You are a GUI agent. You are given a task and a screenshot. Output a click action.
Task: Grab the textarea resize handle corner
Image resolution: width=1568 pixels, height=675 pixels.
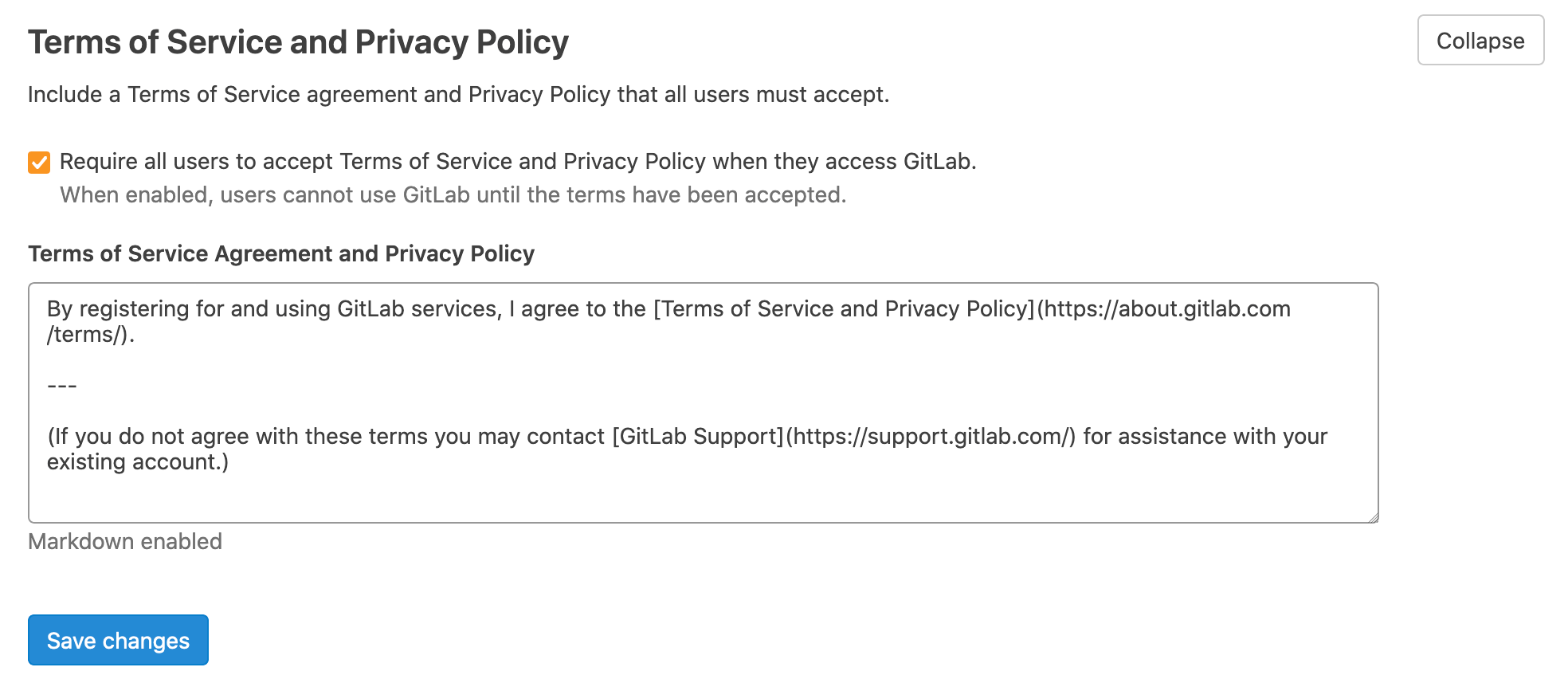coord(1373,517)
